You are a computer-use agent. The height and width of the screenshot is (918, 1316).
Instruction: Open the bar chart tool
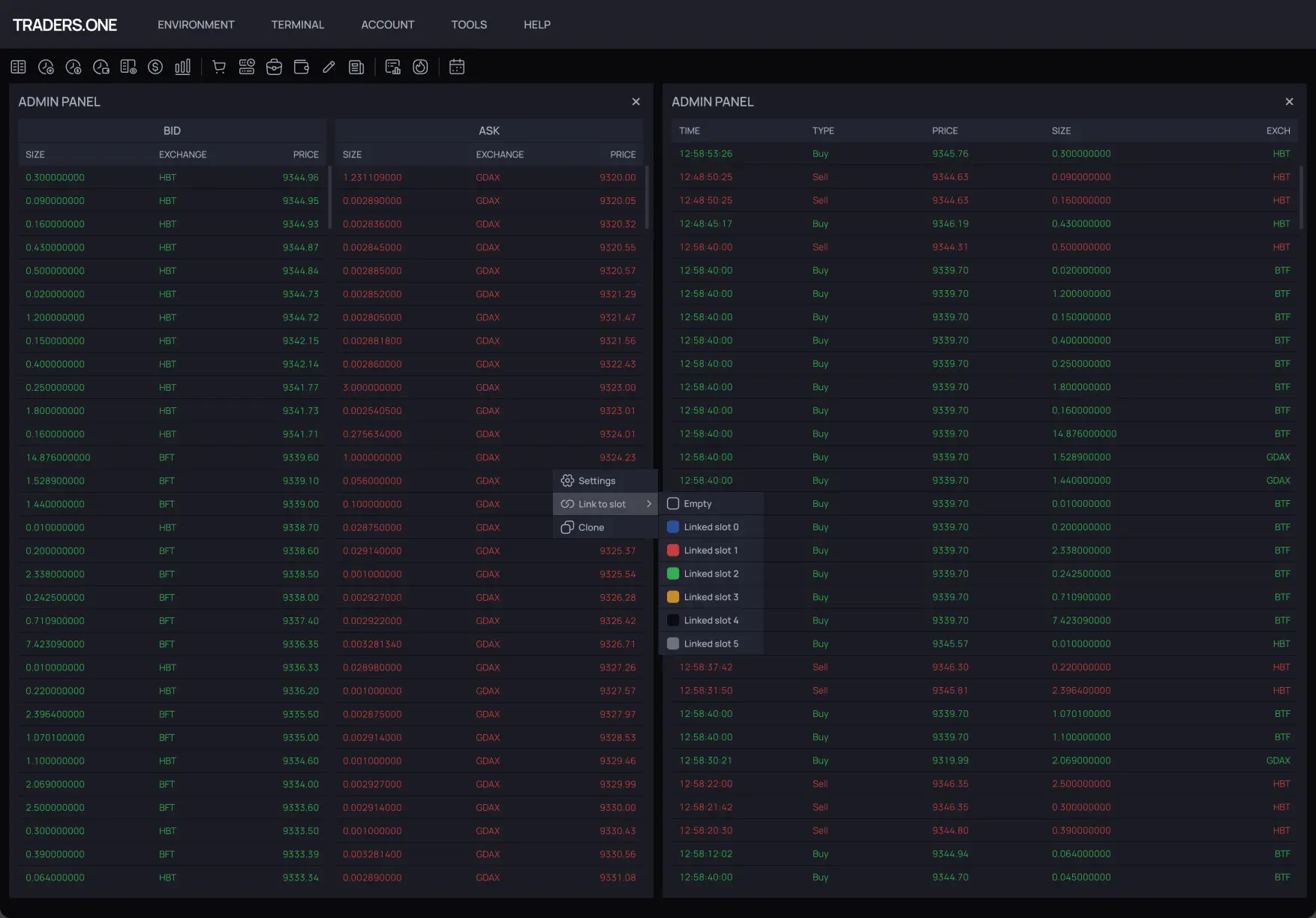[x=182, y=67]
